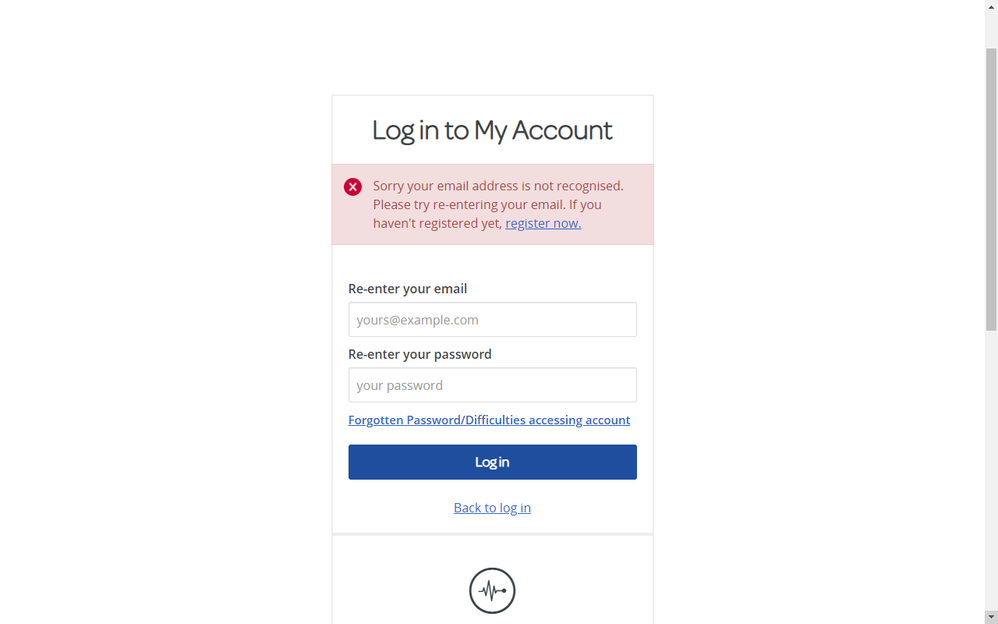The width and height of the screenshot is (998, 624).
Task: Click the heartbeat pulse circle icon
Action: (492, 591)
